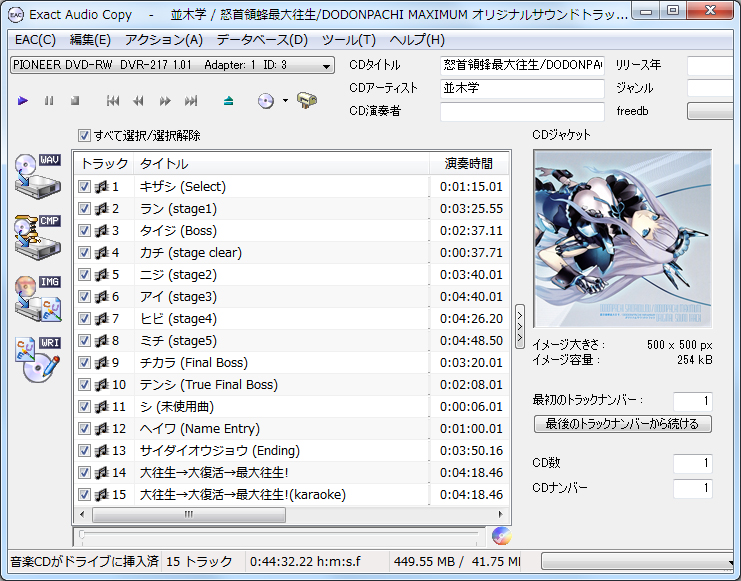Click the colorful CD icon below track list

(501, 536)
